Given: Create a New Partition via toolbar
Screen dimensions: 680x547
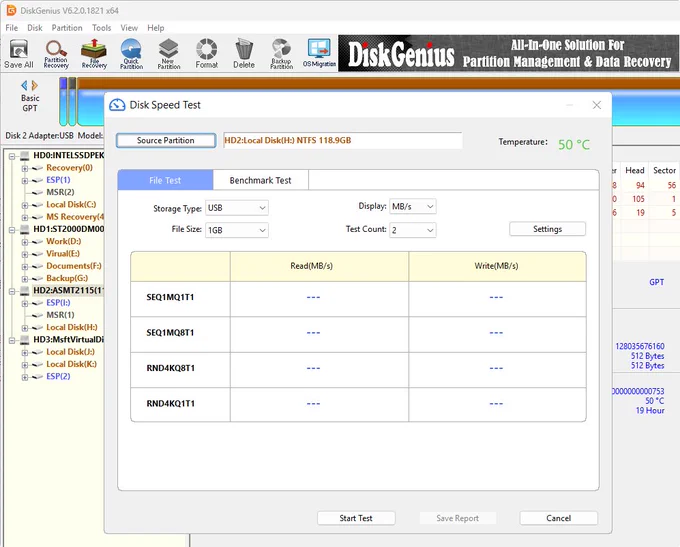Looking at the screenshot, I should tap(169, 54).
